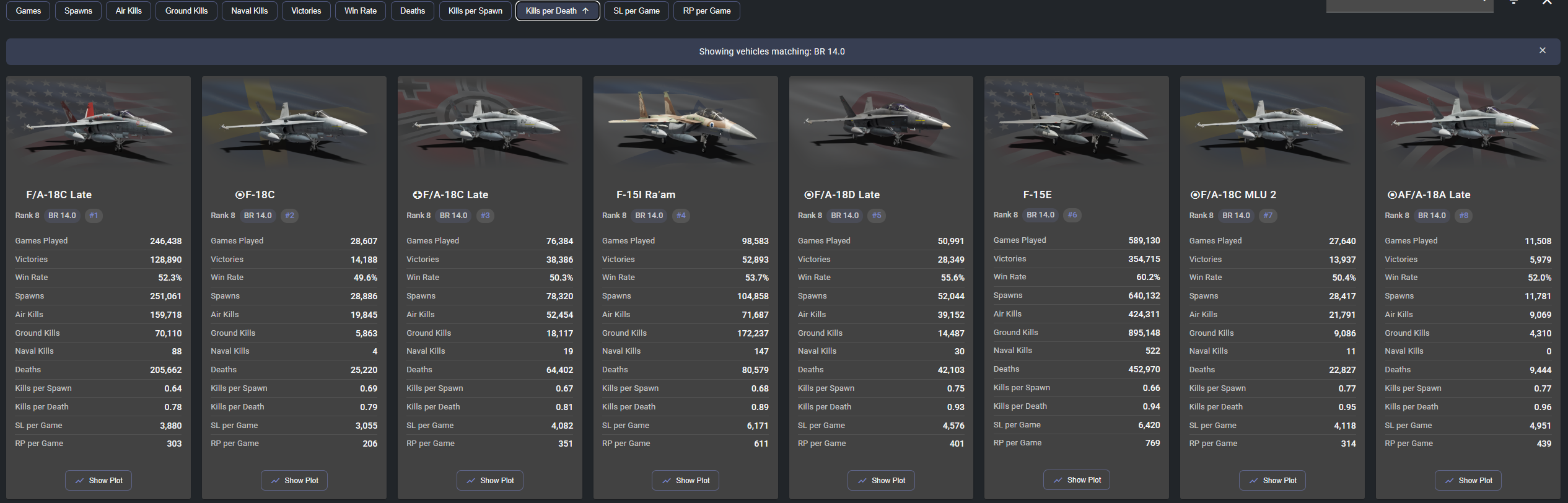The image size is (1568, 503).
Task: Select SL per Game value "3,055" on F-18C
Action: point(366,426)
